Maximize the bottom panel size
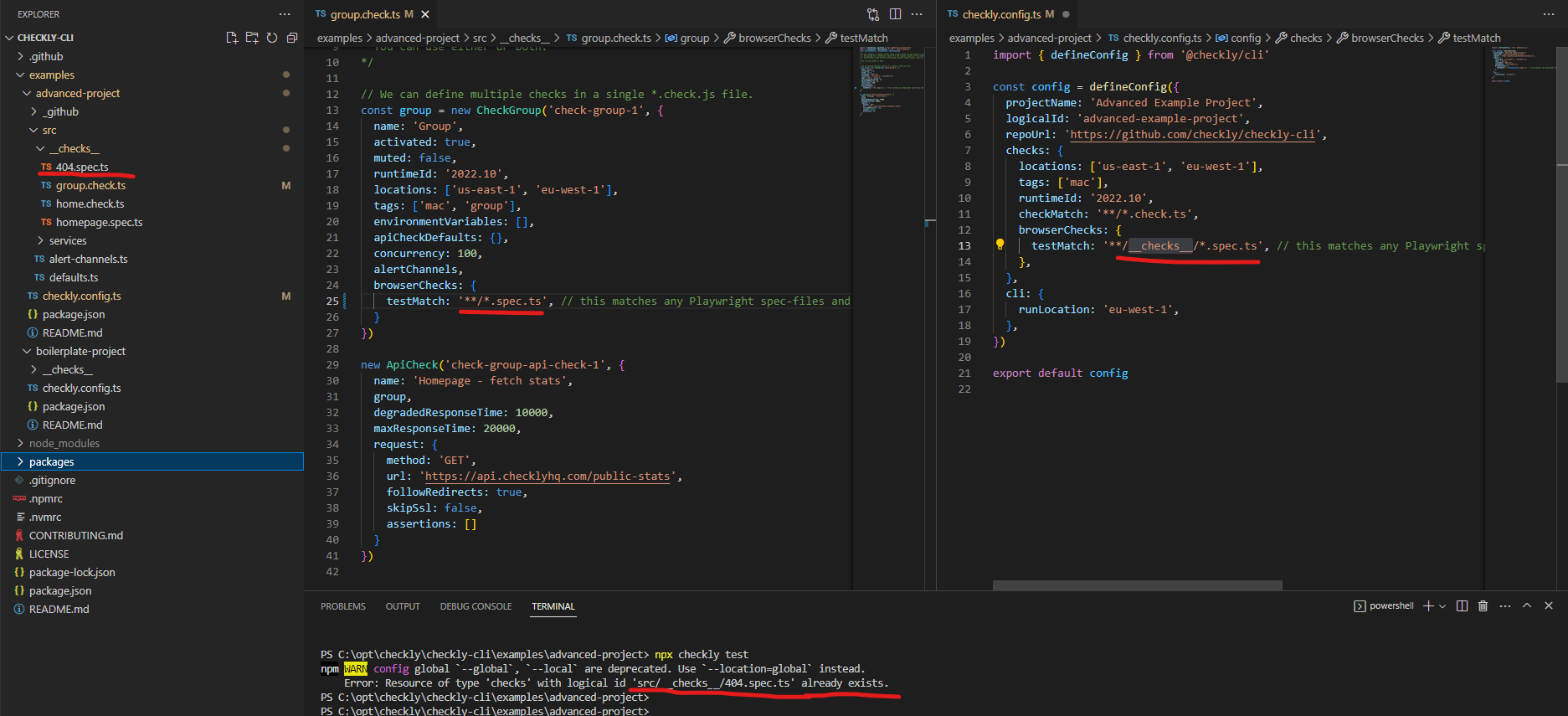Screen dimensions: 1568x716 (x=1527, y=605)
